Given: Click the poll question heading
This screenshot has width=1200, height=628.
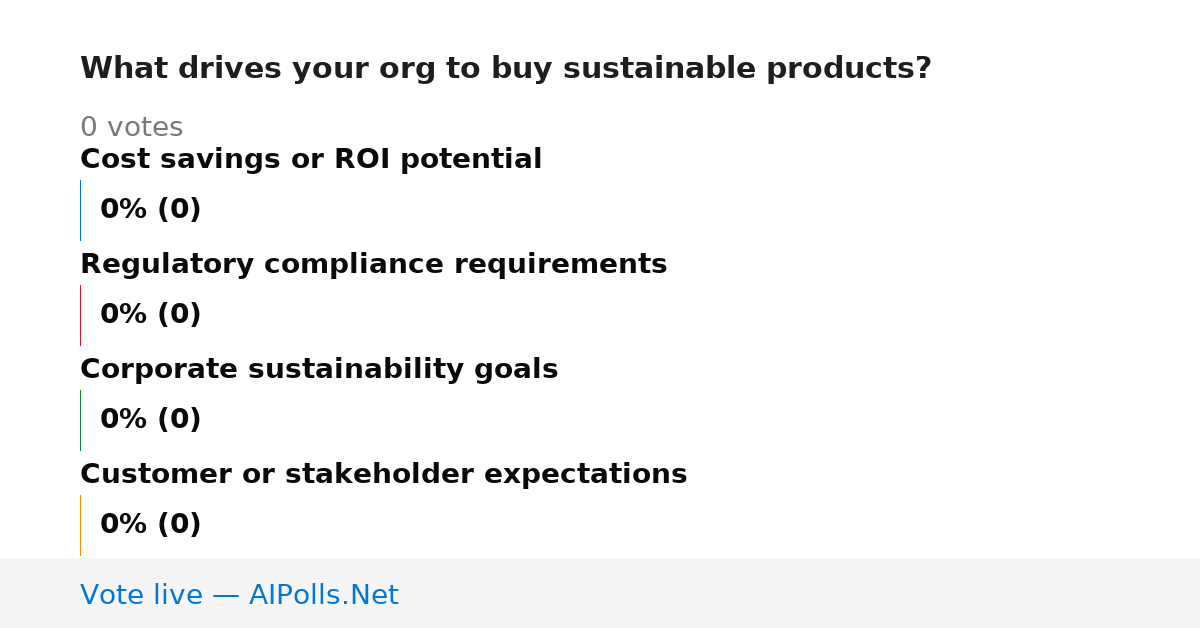Looking at the screenshot, I should point(505,69).
